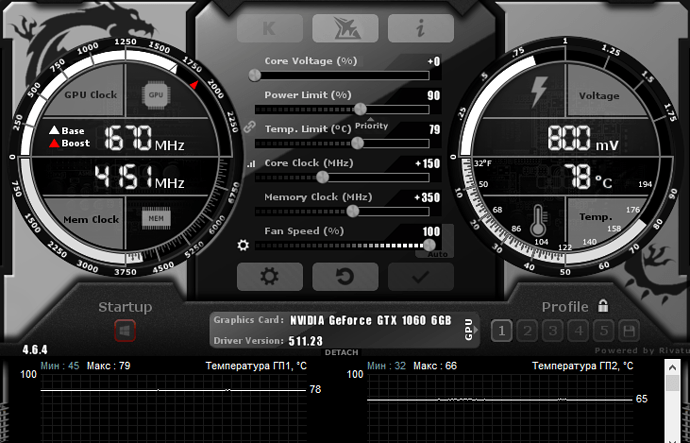This screenshot has width=690, height=443.
Task: Click the Memory Clock +350 value field
Action: tap(427, 198)
